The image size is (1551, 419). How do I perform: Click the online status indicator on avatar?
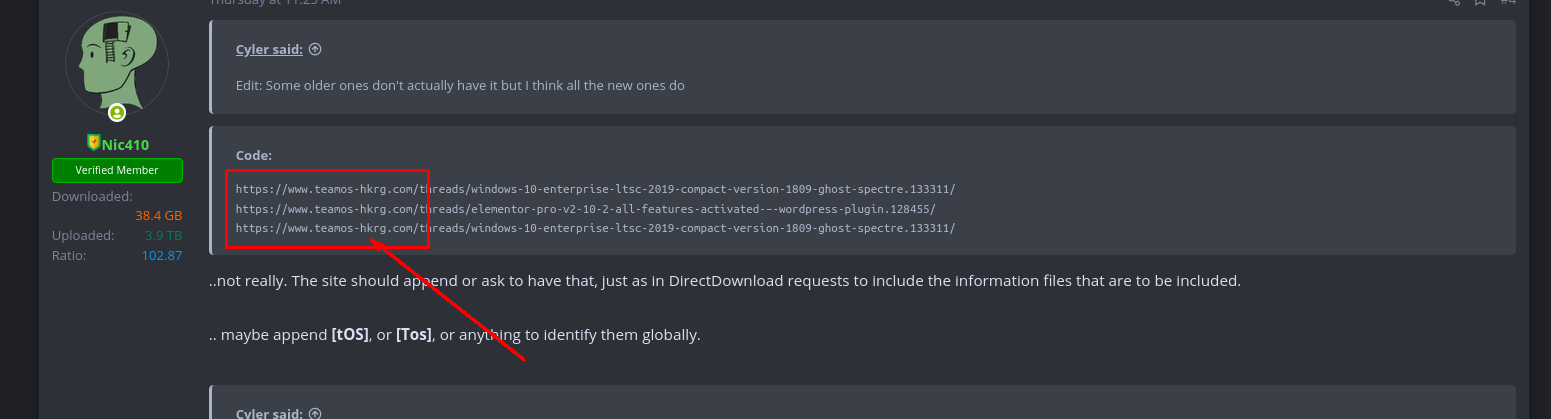117,112
